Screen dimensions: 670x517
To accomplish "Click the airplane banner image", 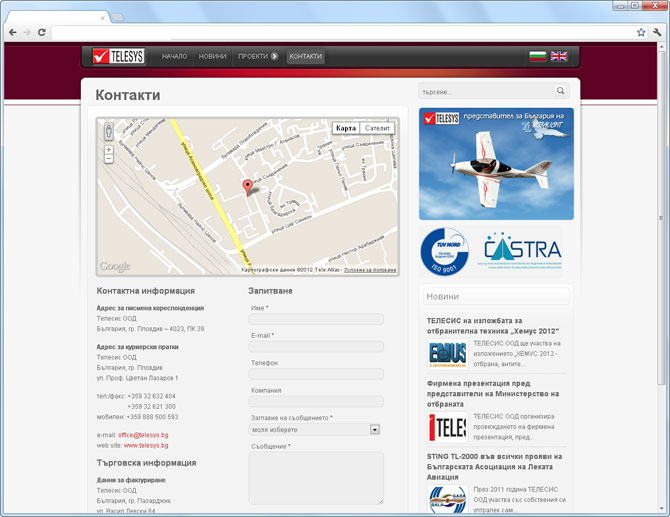I will (496, 164).
